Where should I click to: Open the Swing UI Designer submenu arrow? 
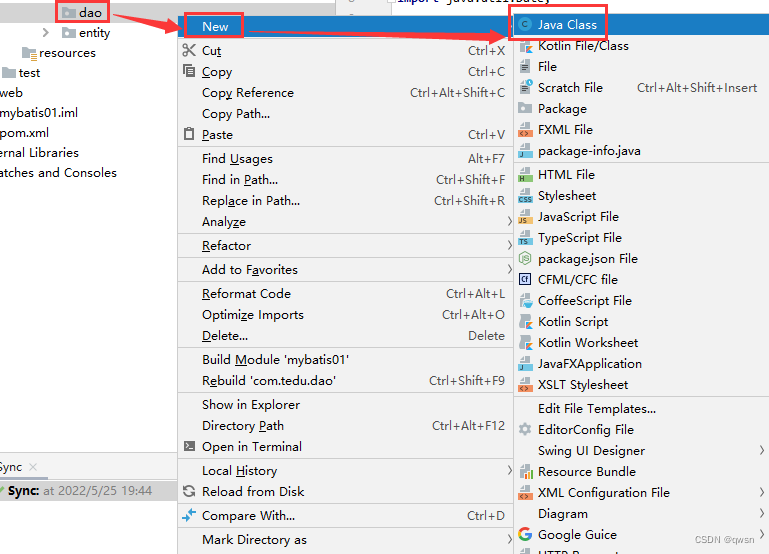(x=762, y=450)
